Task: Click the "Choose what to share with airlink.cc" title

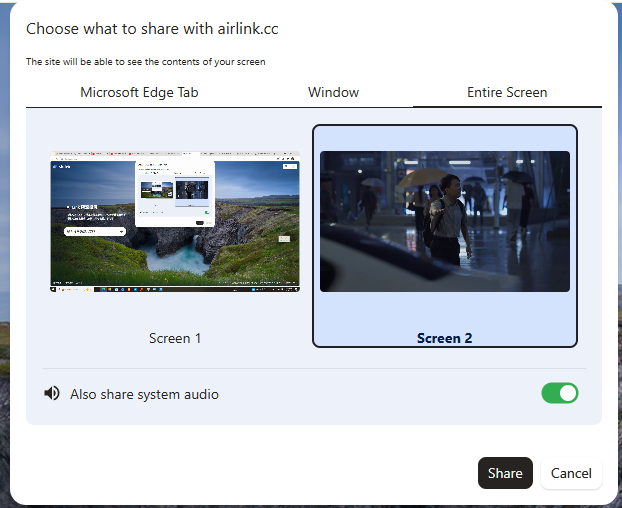Action: tap(152, 29)
